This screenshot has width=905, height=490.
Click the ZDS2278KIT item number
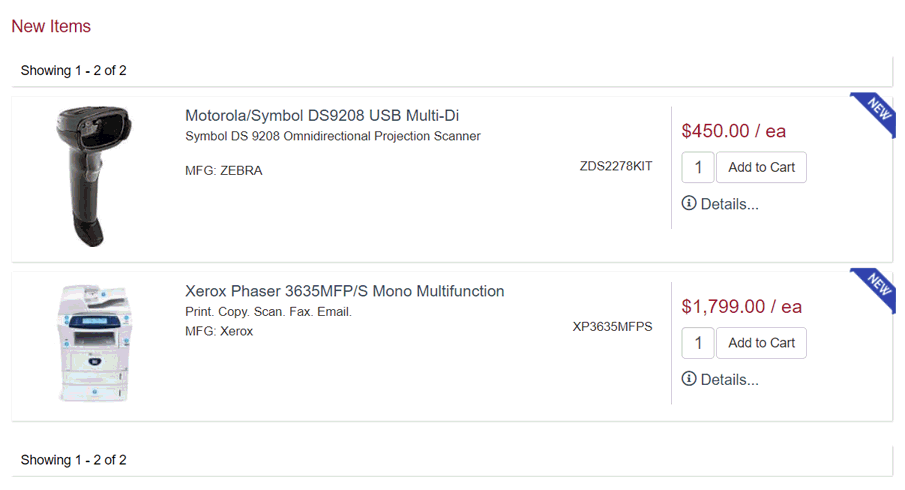(615, 166)
